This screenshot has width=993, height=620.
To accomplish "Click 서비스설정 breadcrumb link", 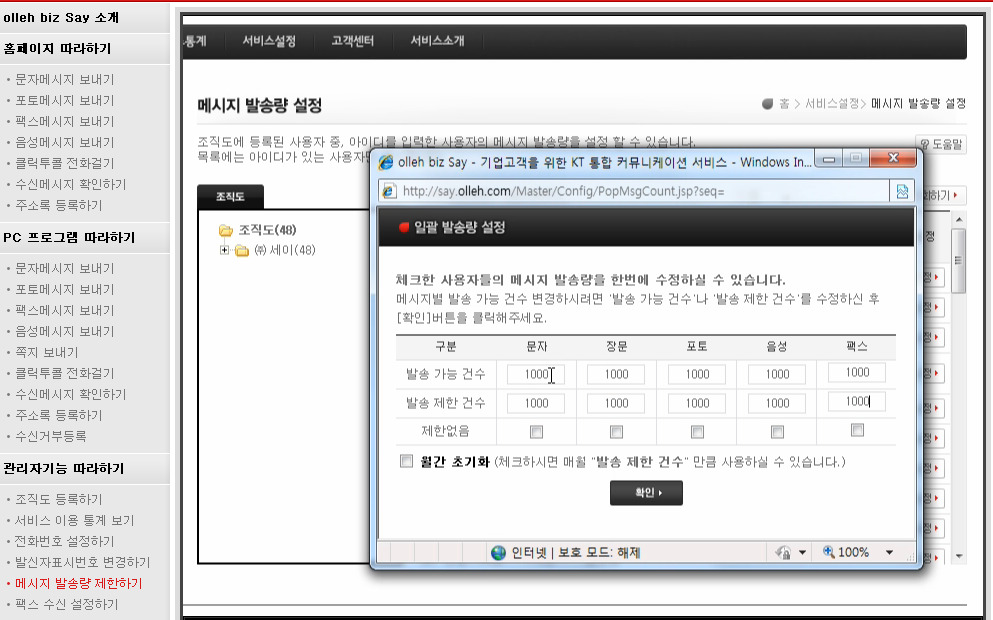I will [x=832, y=103].
